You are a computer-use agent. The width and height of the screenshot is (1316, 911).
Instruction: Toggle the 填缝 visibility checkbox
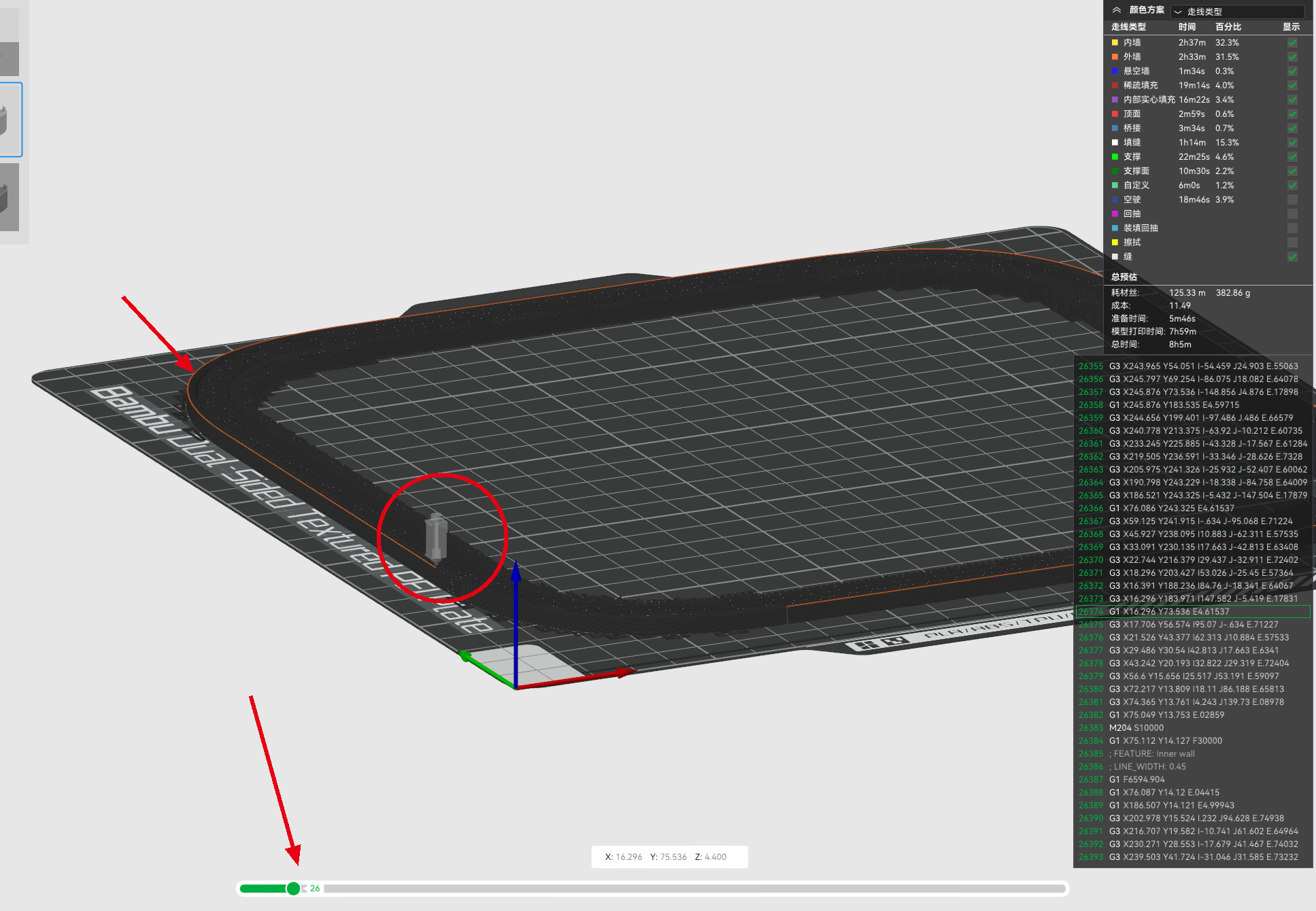coord(1292,142)
